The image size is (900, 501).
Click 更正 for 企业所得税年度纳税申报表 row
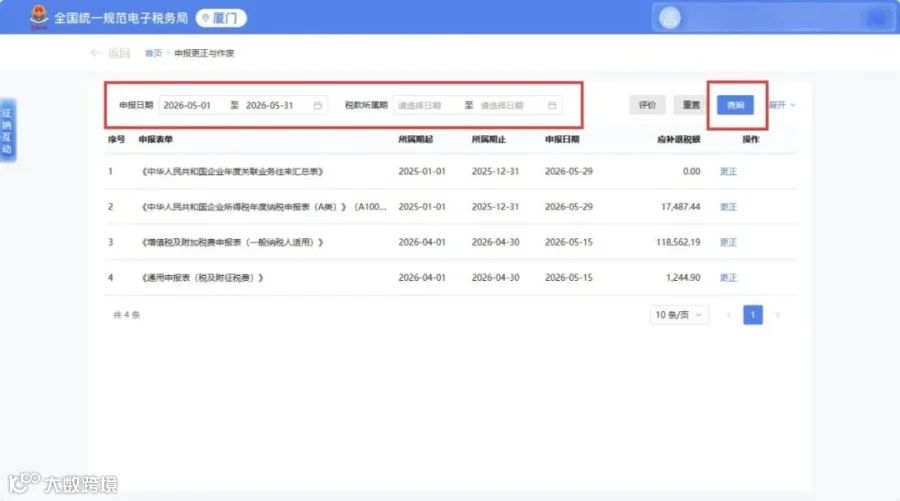(728, 207)
